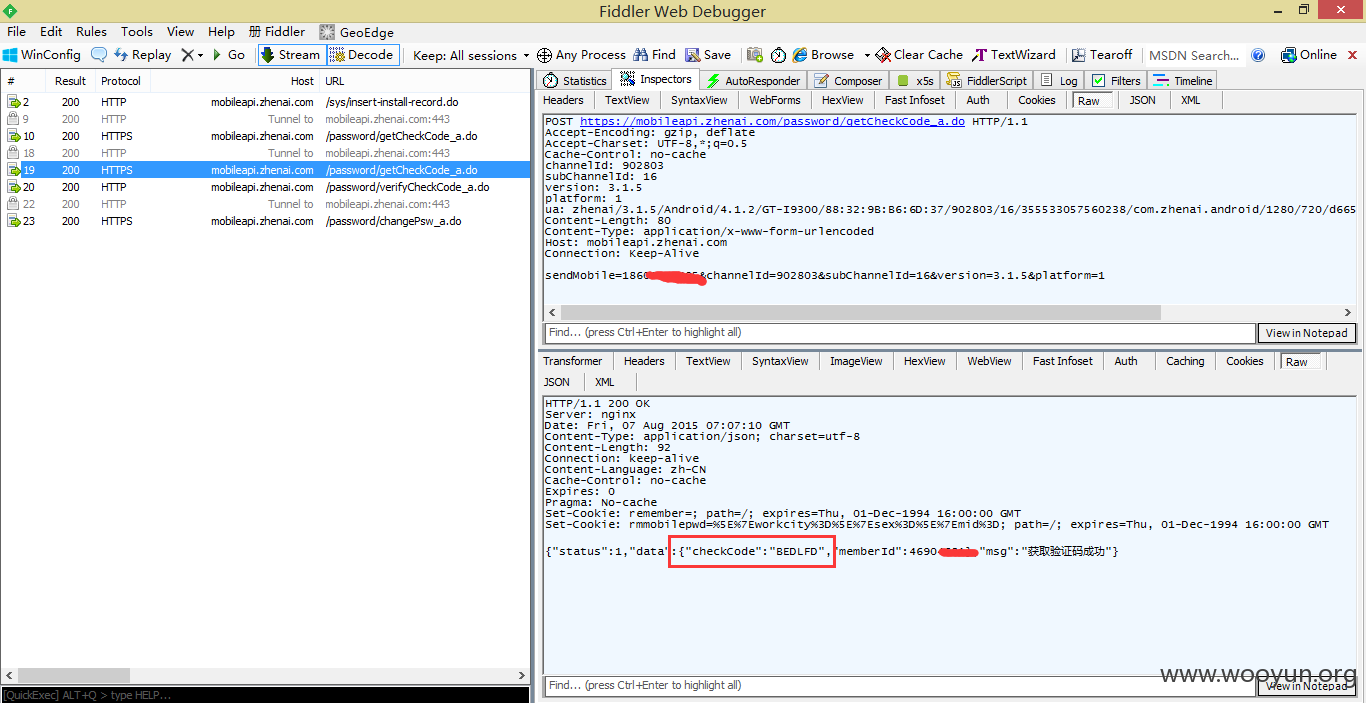Switch to the Timeline tab
This screenshot has width=1366, height=703.
click(x=1182, y=81)
